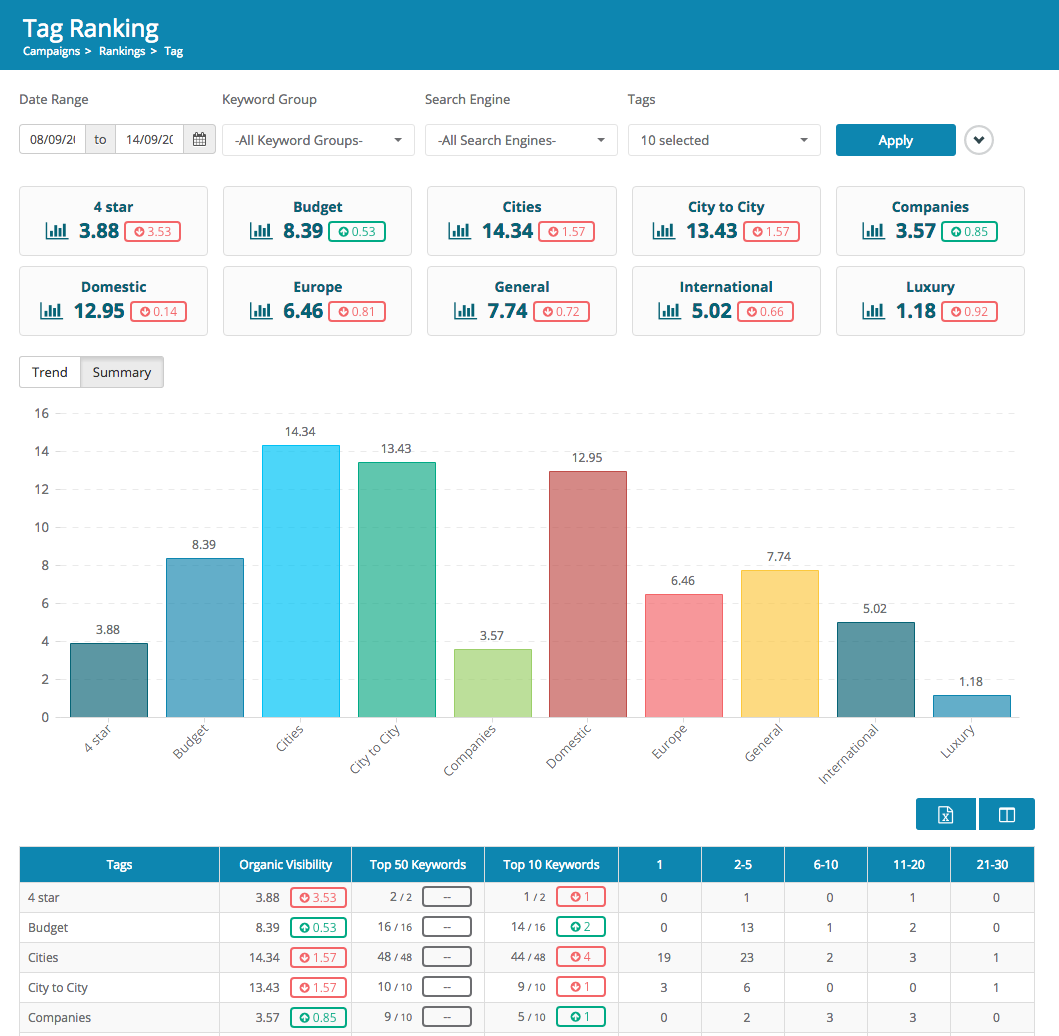Click the chart icon on Europe card
This screenshot has height=1036, width=1059.
pos(261,311)
